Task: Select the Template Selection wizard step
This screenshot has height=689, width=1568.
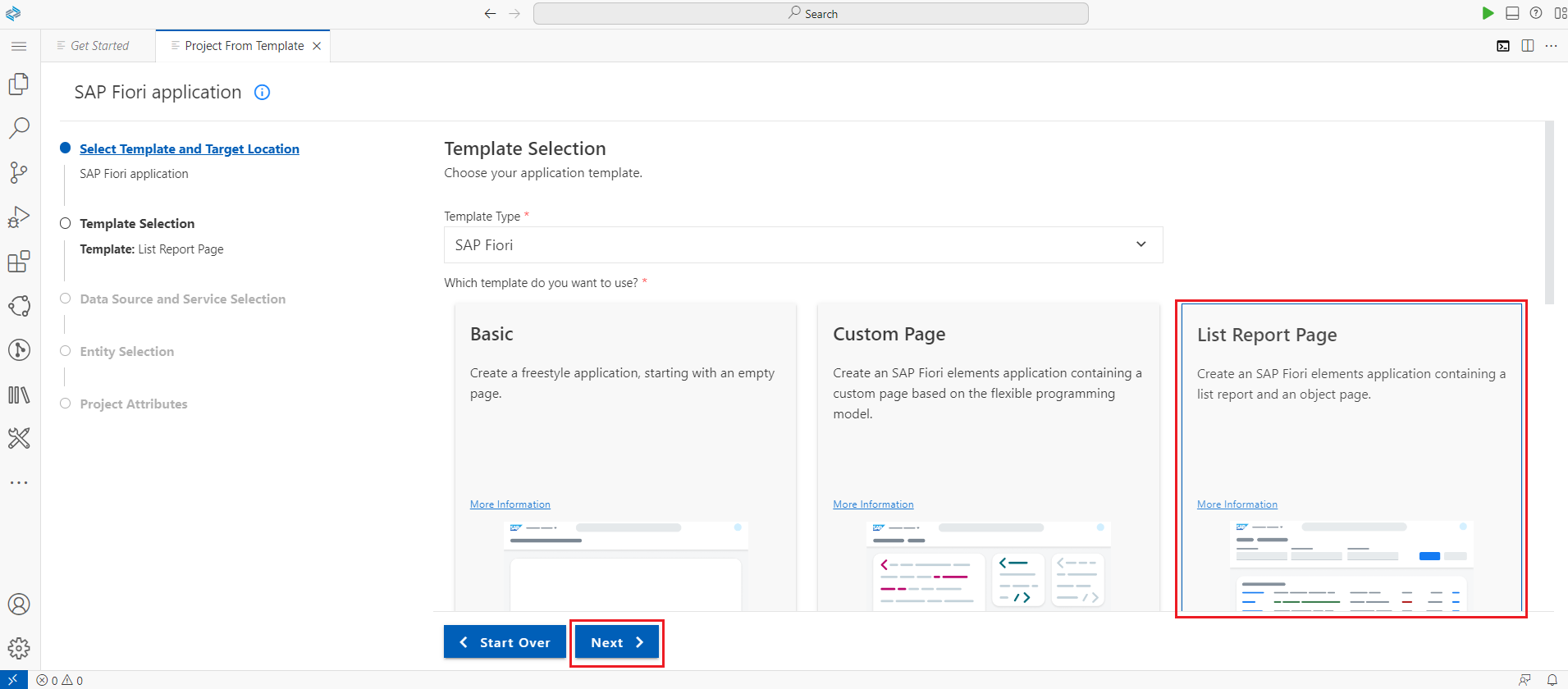Action: pyautogui.click(x=137, y=224)
